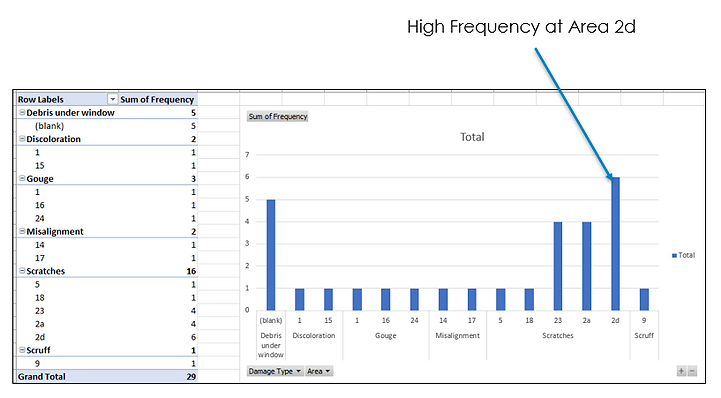Select the Grand Total value 29
The width and height of the screenshot is (721, 398).
tap(191, 376)
